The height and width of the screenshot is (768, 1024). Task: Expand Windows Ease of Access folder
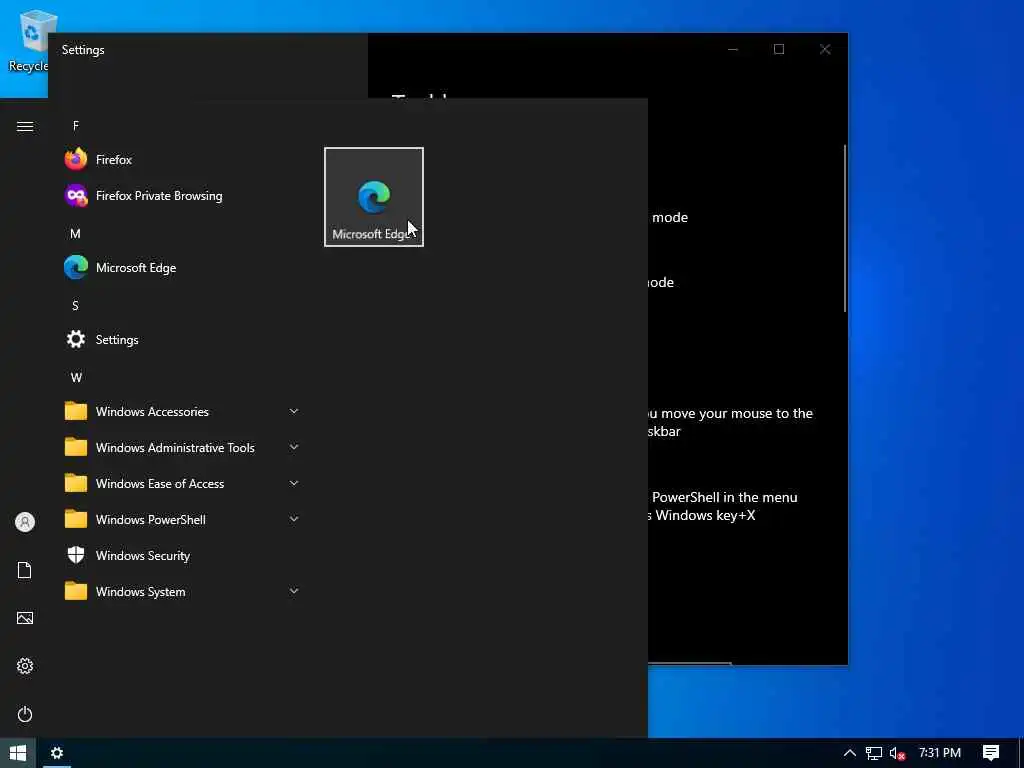pos(181,483)
